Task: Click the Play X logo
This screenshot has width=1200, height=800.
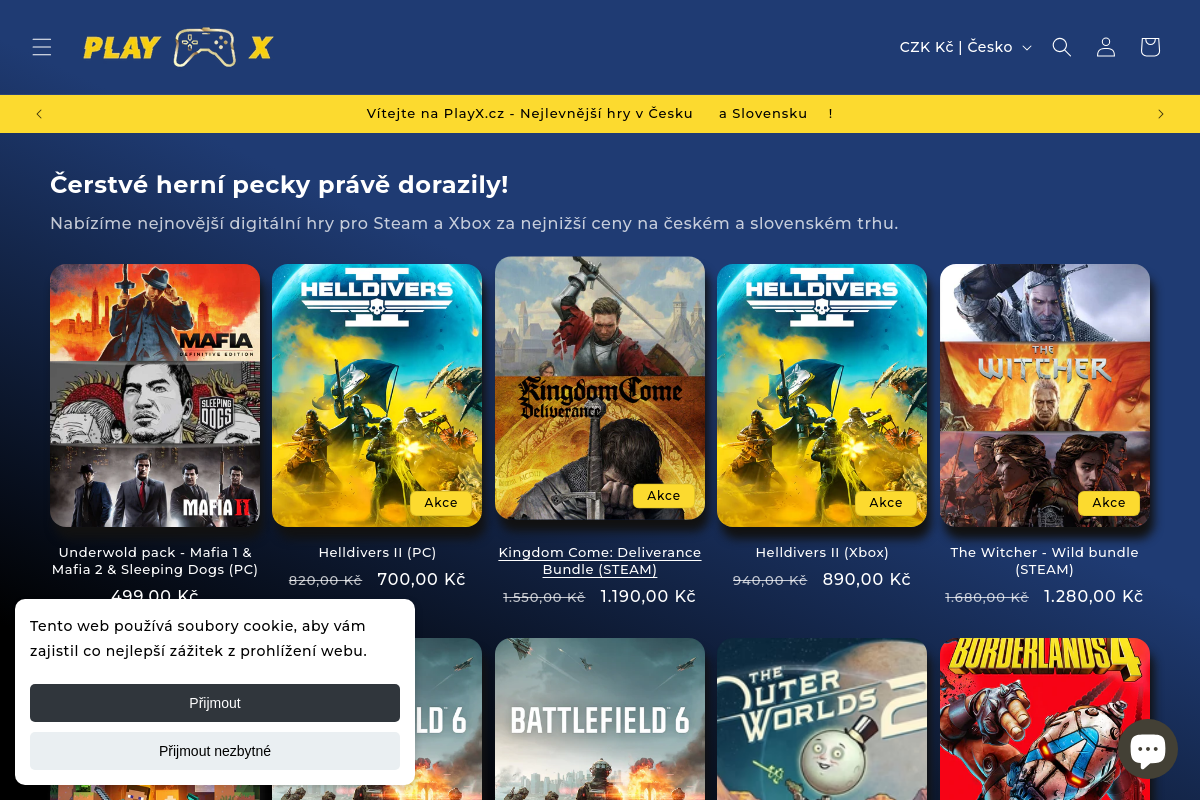Action: pyautogui.click(x=178, y=47)
